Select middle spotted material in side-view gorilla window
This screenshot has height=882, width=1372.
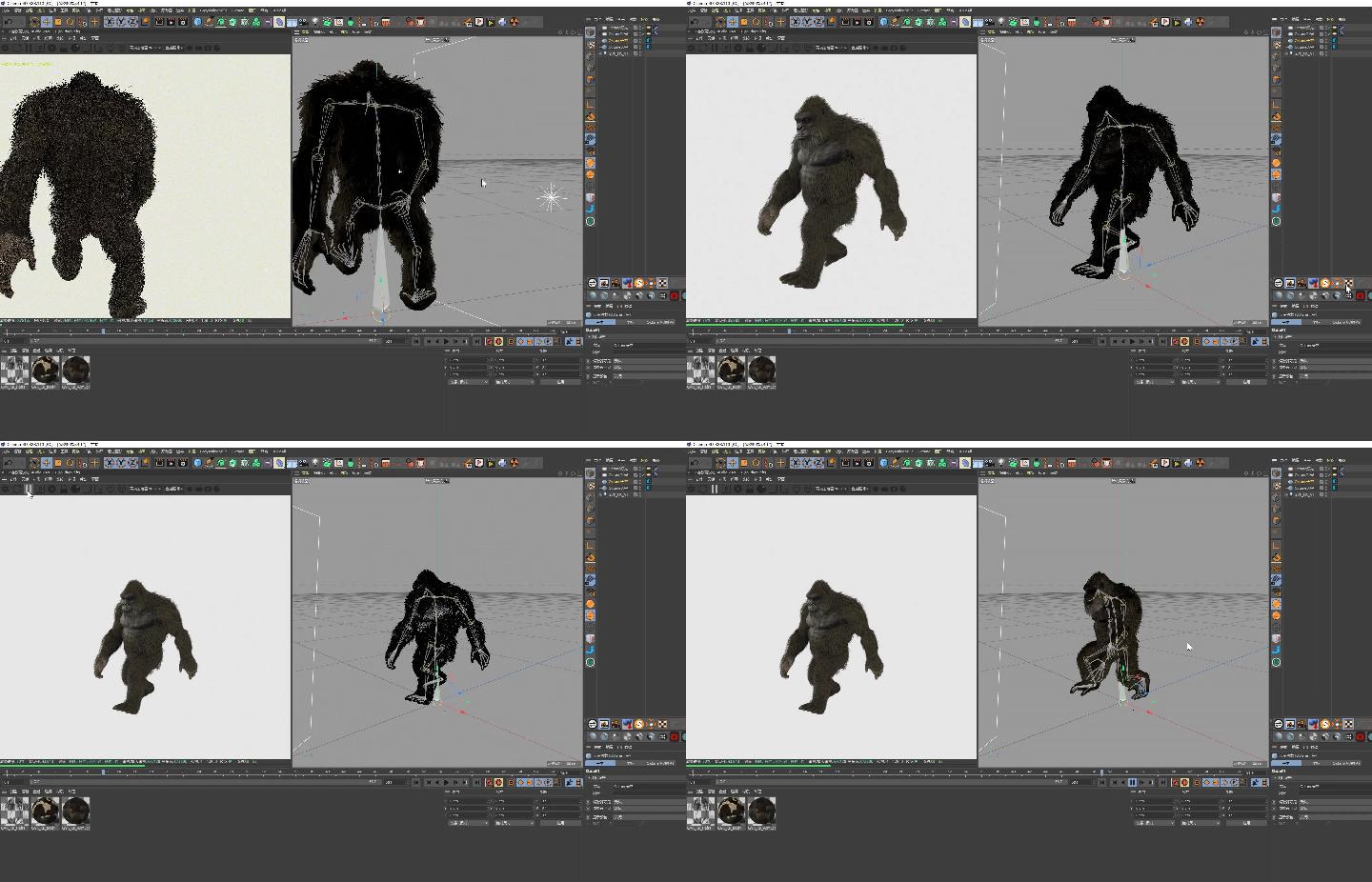click(x=731, y=370)
